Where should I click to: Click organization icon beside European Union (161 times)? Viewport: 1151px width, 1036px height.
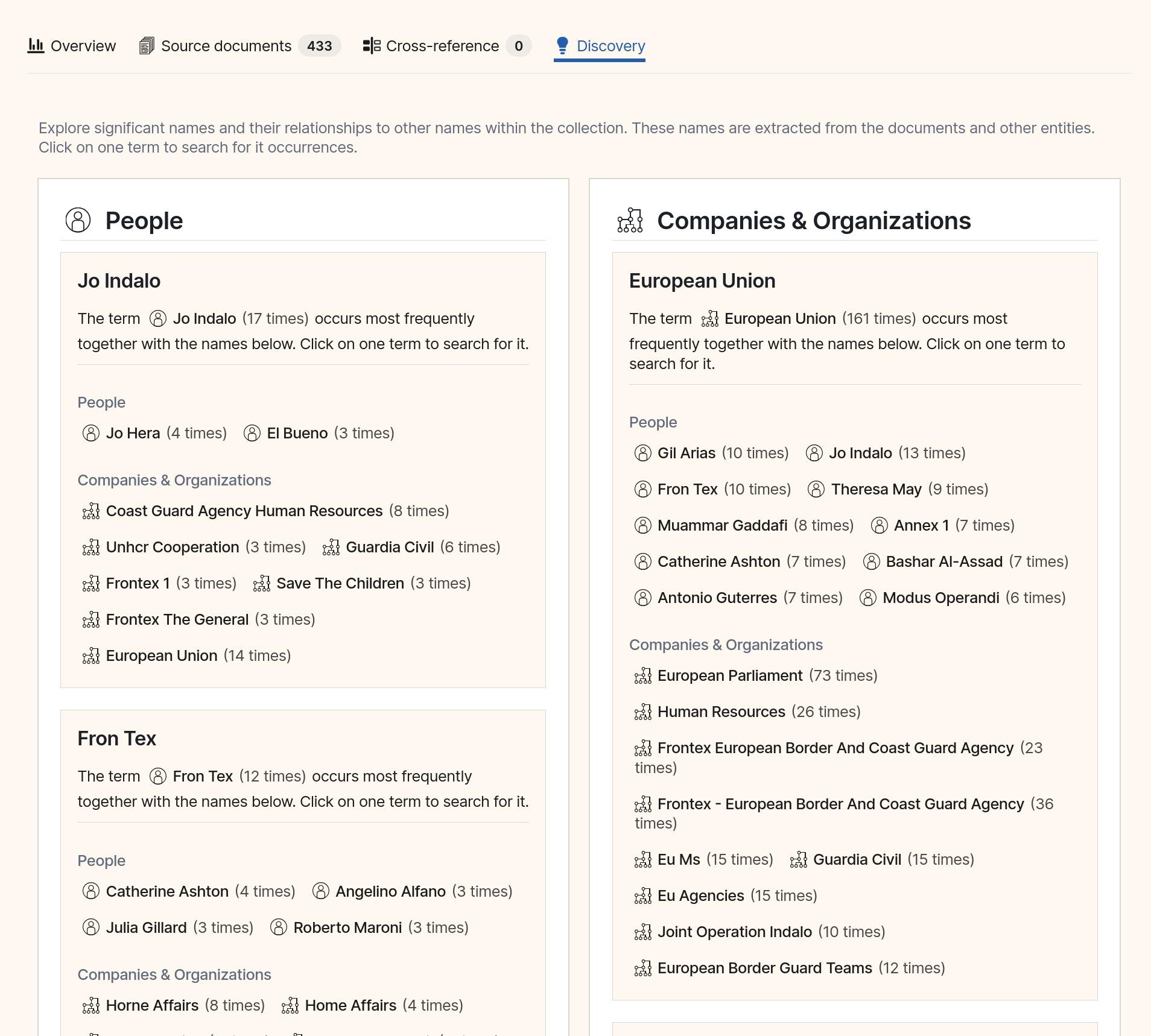(x=710, y=318)
